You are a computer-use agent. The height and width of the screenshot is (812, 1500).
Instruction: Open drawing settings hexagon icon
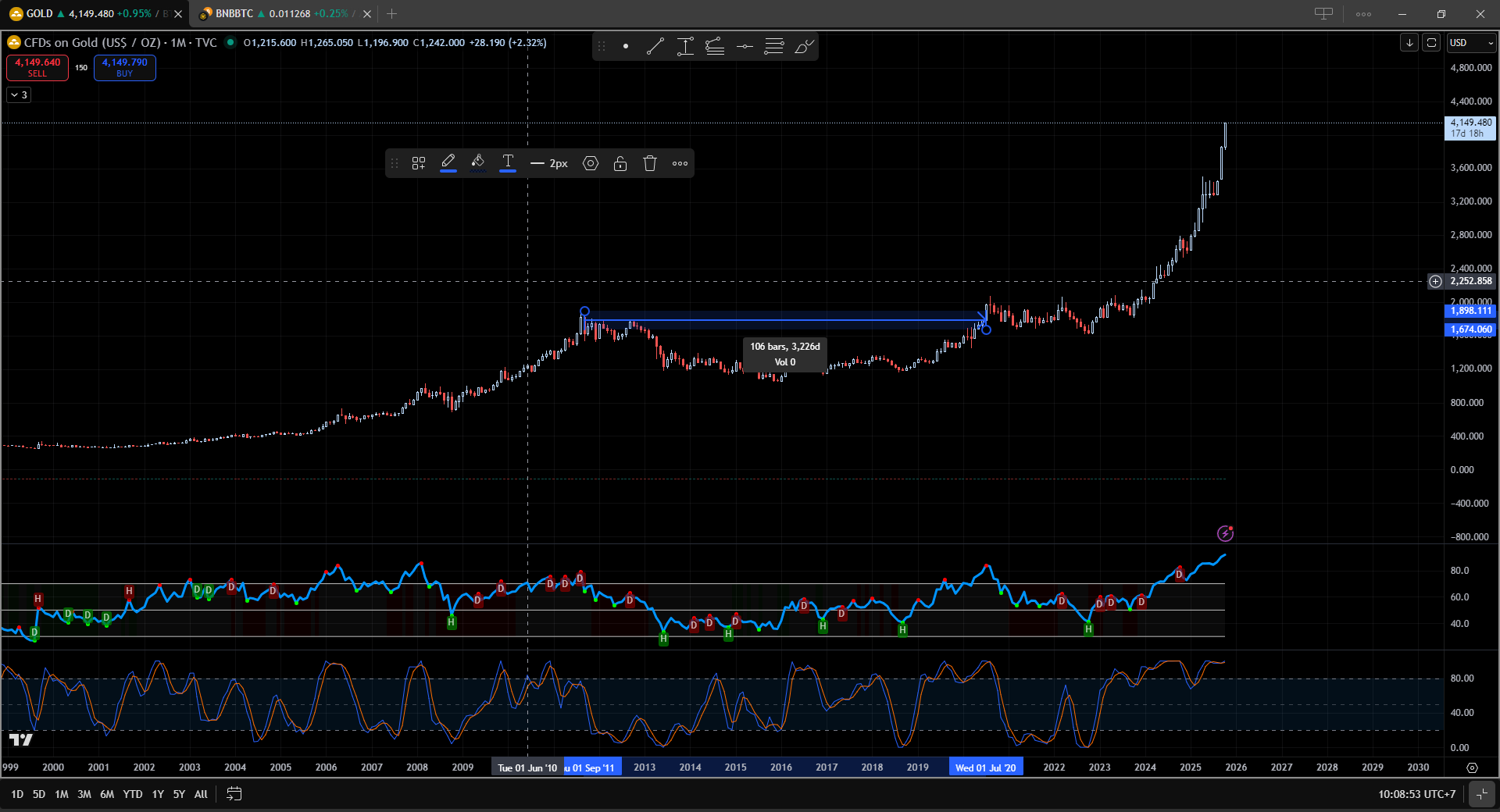tap(591, 163)
